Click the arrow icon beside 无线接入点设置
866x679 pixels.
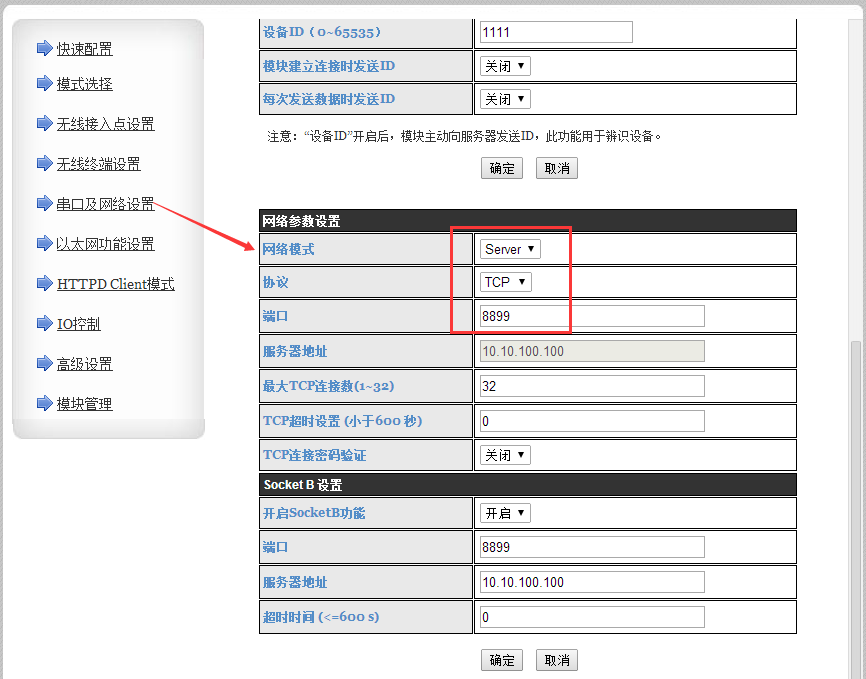tap(43, 124)
